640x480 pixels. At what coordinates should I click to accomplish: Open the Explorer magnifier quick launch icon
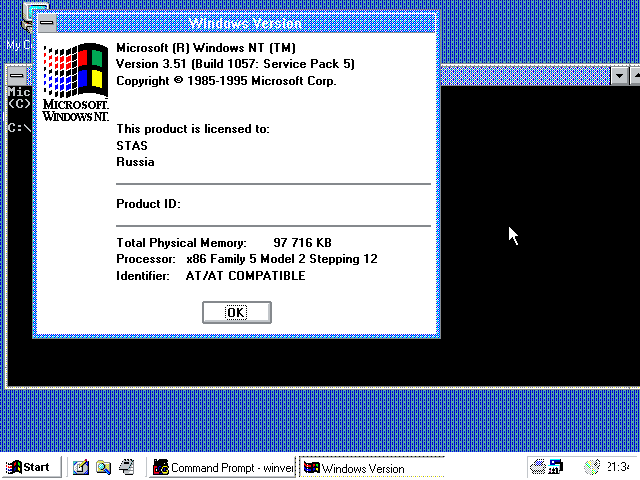[x=104, y=467]
